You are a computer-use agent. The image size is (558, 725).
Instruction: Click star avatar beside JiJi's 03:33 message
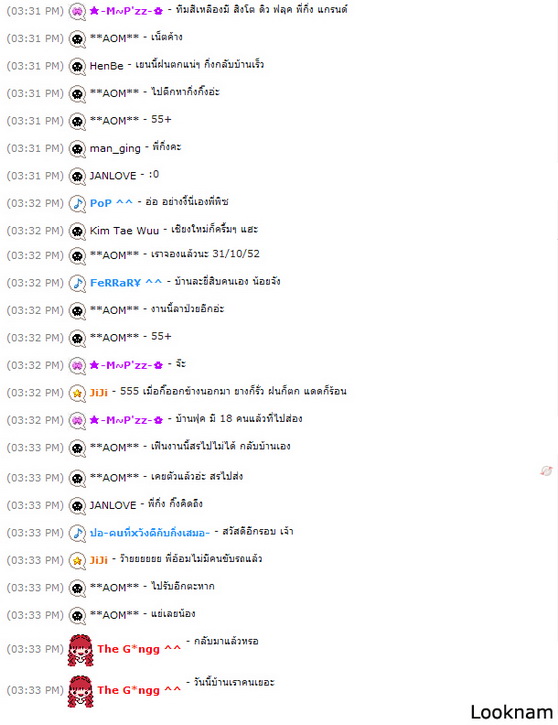point(77,561)
